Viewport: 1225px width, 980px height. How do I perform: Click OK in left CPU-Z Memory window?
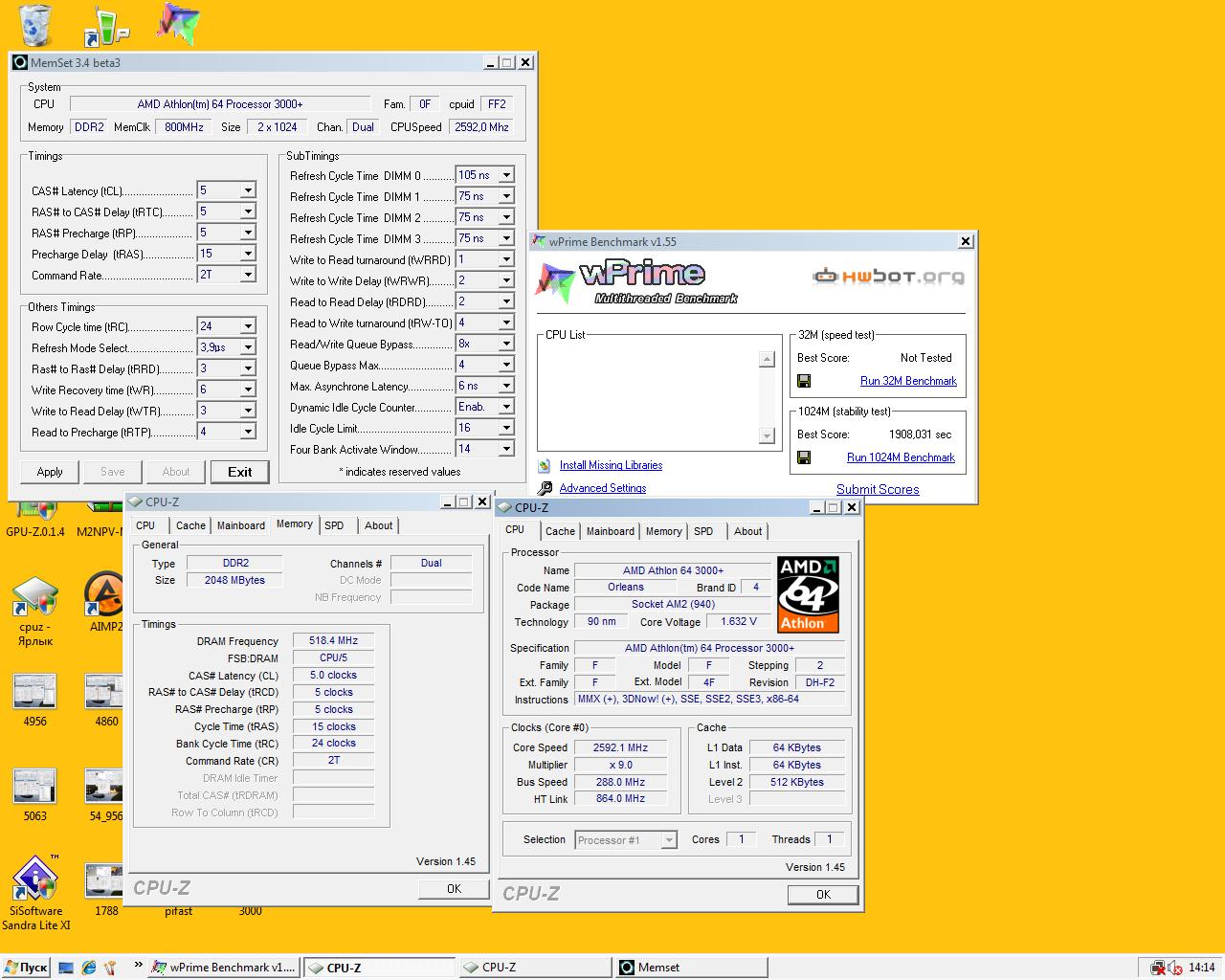pyautogui.click(x=454, y=889)
